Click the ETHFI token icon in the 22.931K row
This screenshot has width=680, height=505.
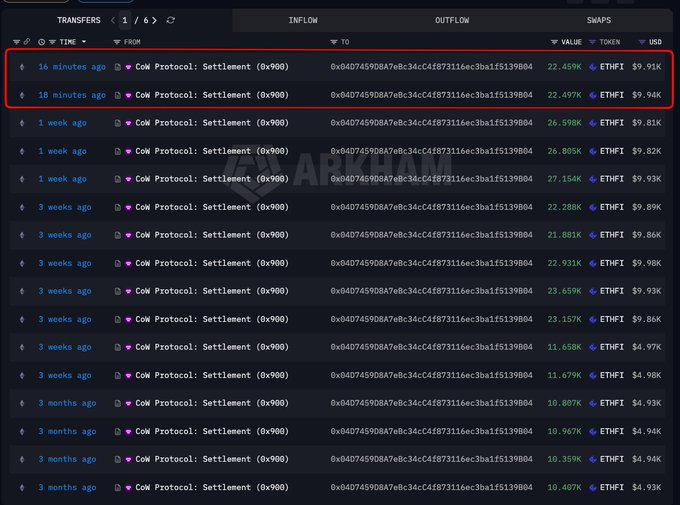click(593, 263)
